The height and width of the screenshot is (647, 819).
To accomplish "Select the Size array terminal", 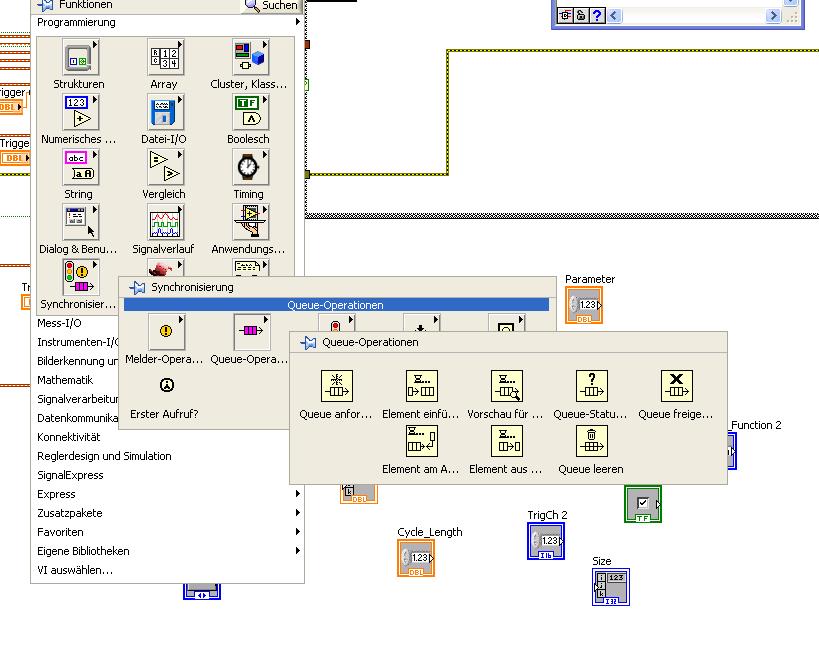I will pyautogui.click(x=611, y=587).
